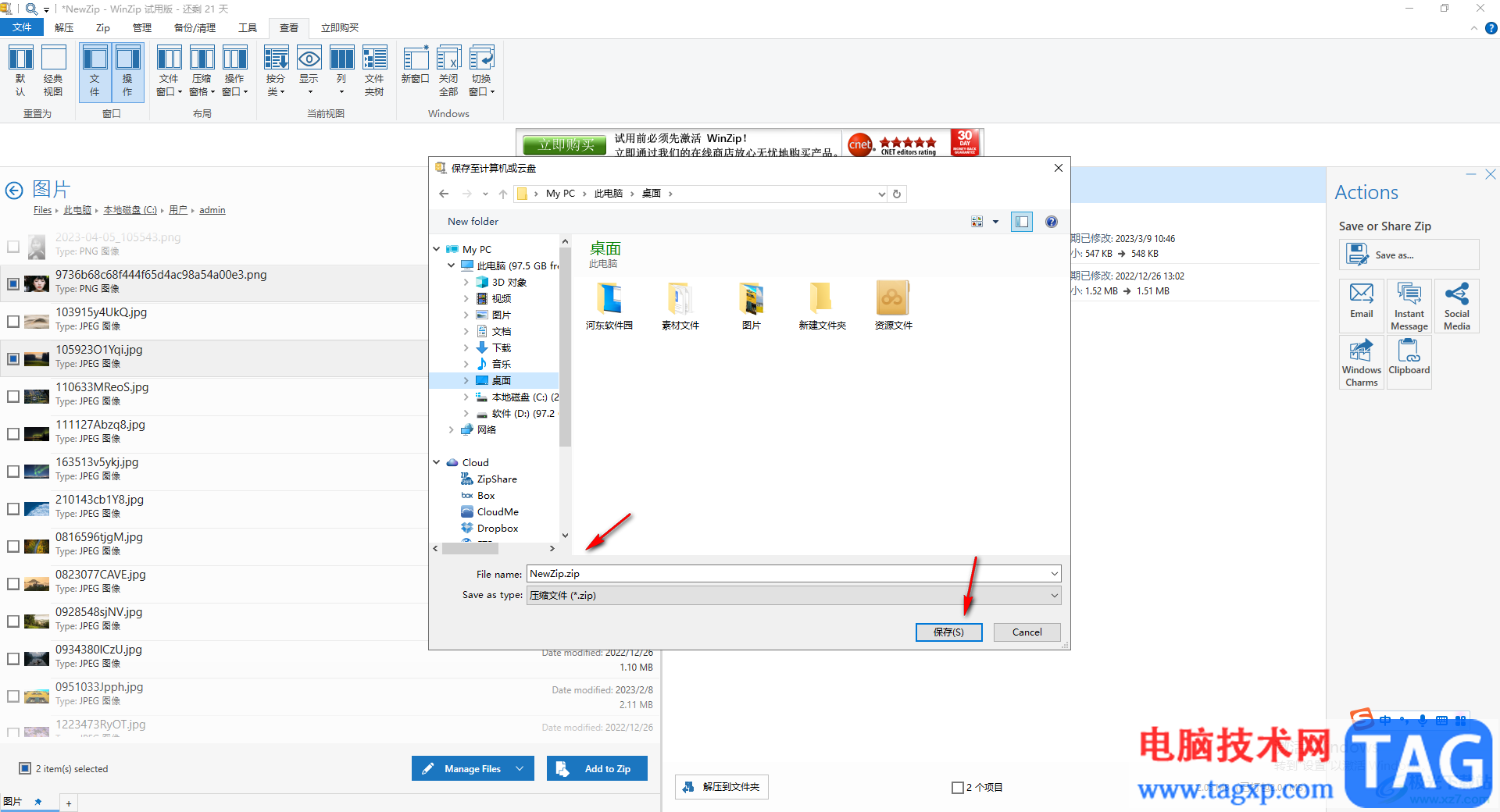Click the 保存(S) button
Viewport: 1500px width, 812px height.
coord(948,632)
